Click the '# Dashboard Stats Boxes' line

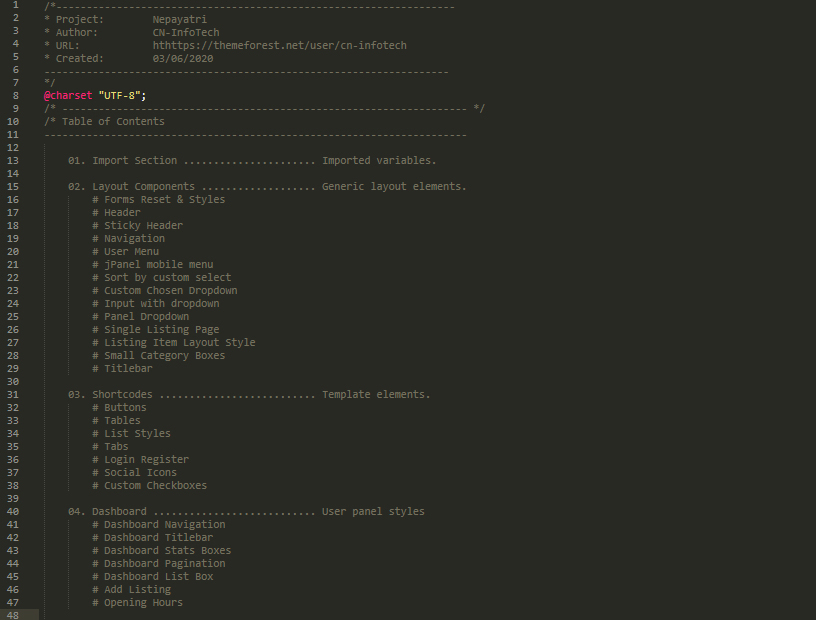[161, 551]
